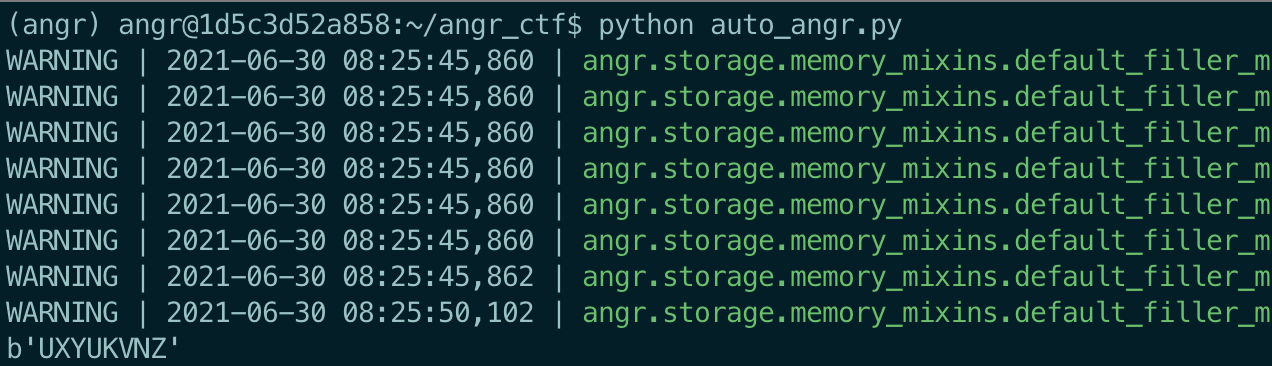This screenshot has width=1272, height=366.
Task: Click the date on the last warning line
Action: 246,313
